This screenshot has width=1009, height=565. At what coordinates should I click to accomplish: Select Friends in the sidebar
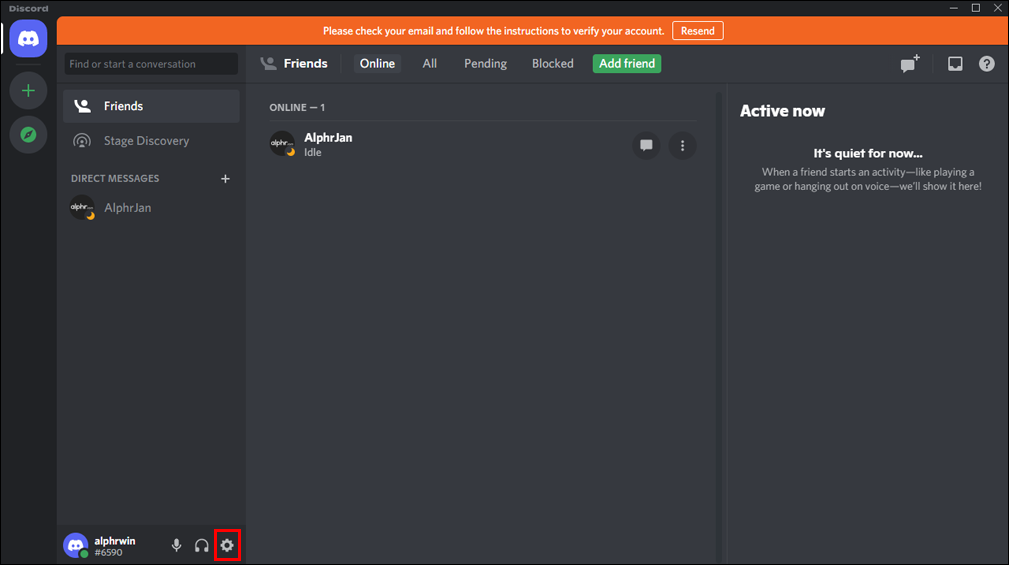point(151,106)
